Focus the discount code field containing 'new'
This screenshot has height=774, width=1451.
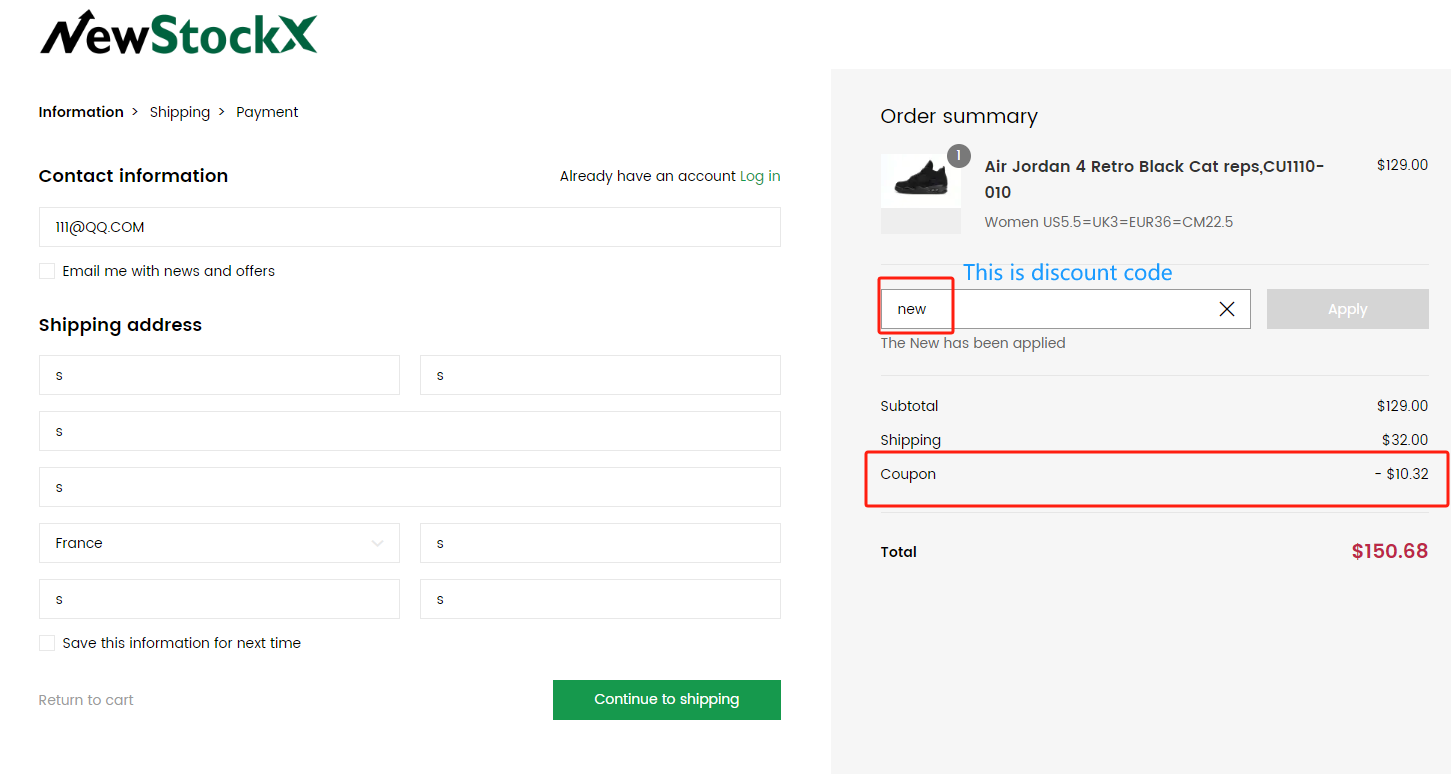coord(1065,309)
